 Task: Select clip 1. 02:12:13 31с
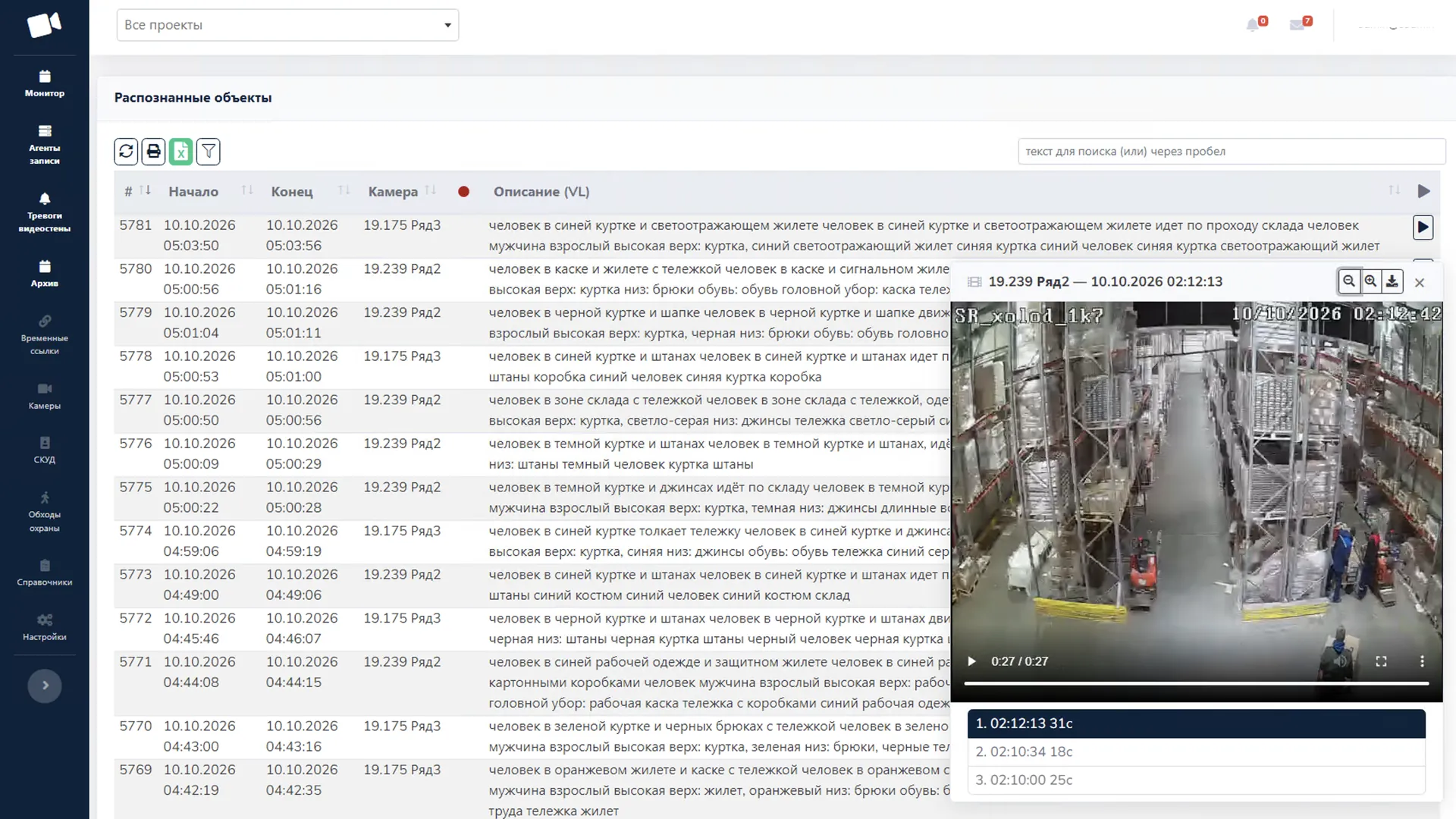(1197, 723)
